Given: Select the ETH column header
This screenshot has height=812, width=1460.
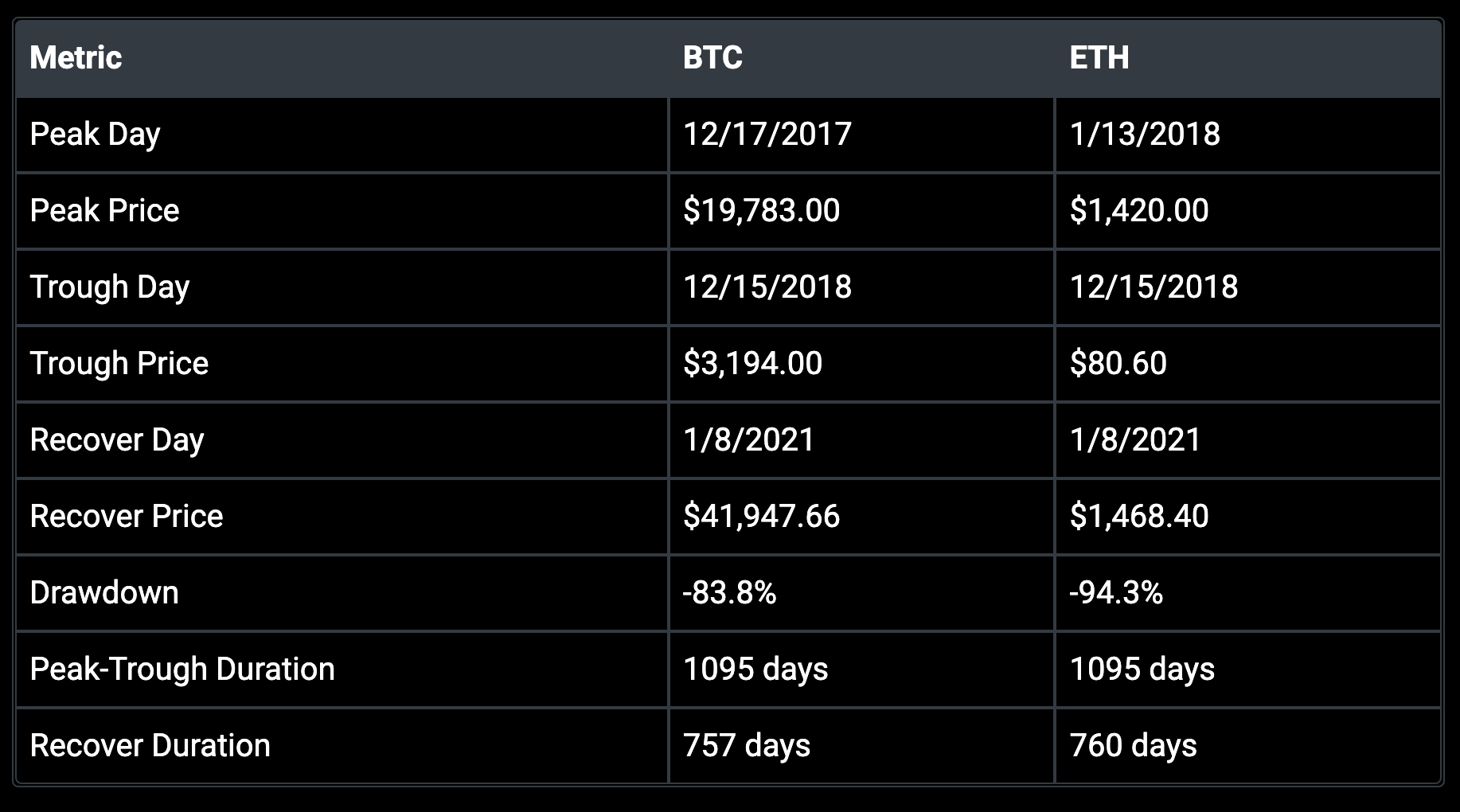Looking at the screenshot, I should [1099, 57].
